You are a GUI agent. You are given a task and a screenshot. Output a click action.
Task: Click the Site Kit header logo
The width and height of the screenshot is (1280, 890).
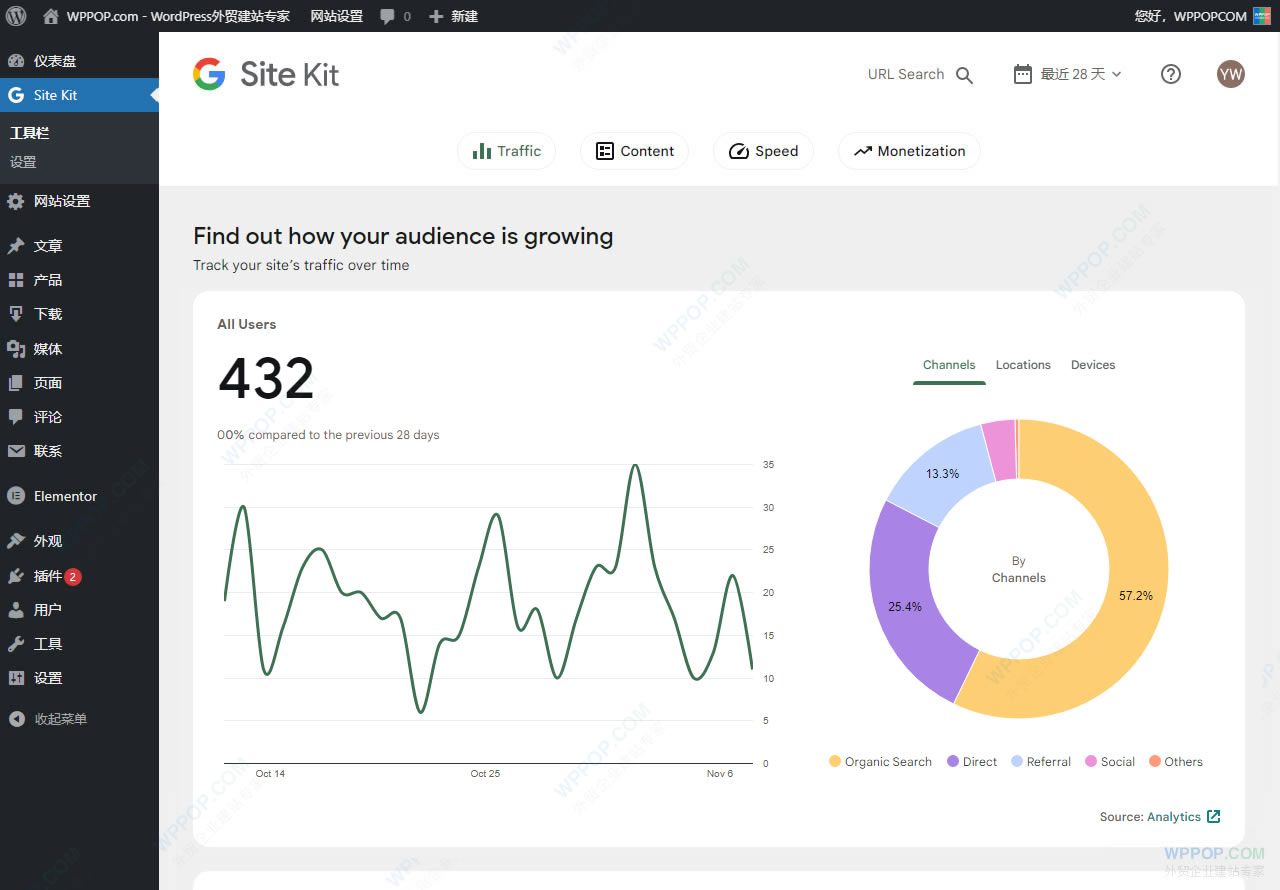266,74
